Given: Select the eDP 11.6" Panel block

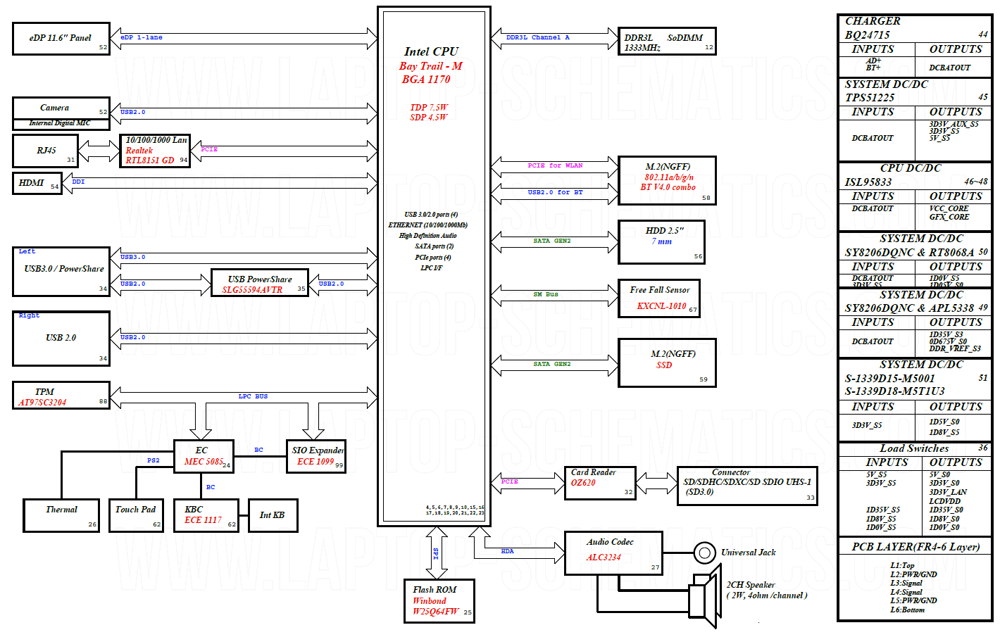Looking at the screenshot, I should [61, 38].
